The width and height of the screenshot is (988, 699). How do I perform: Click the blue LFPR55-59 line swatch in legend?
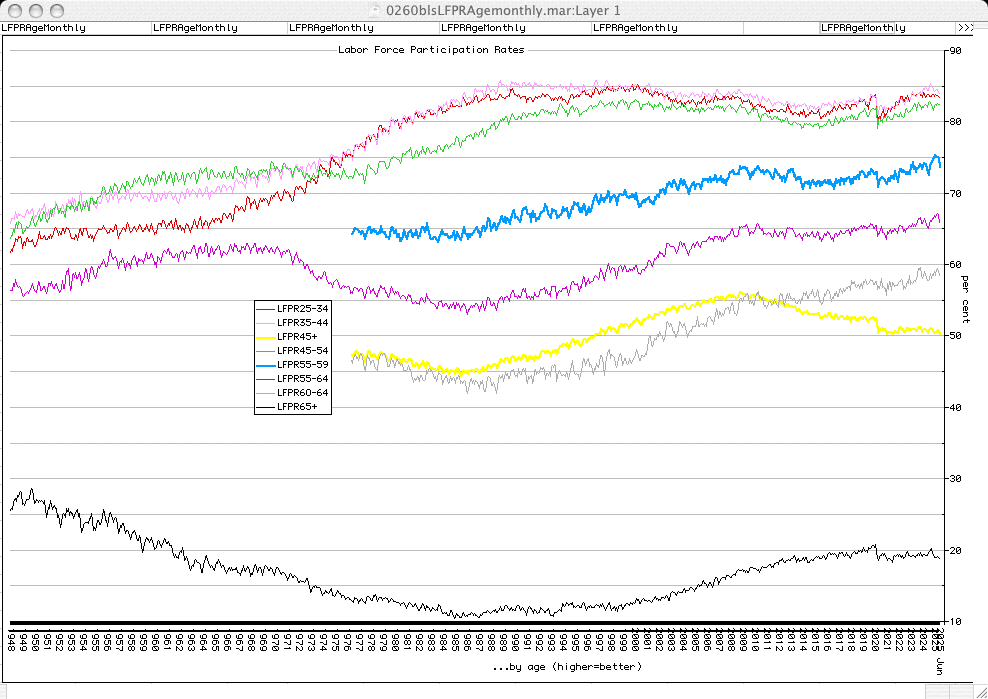point(266,365)
